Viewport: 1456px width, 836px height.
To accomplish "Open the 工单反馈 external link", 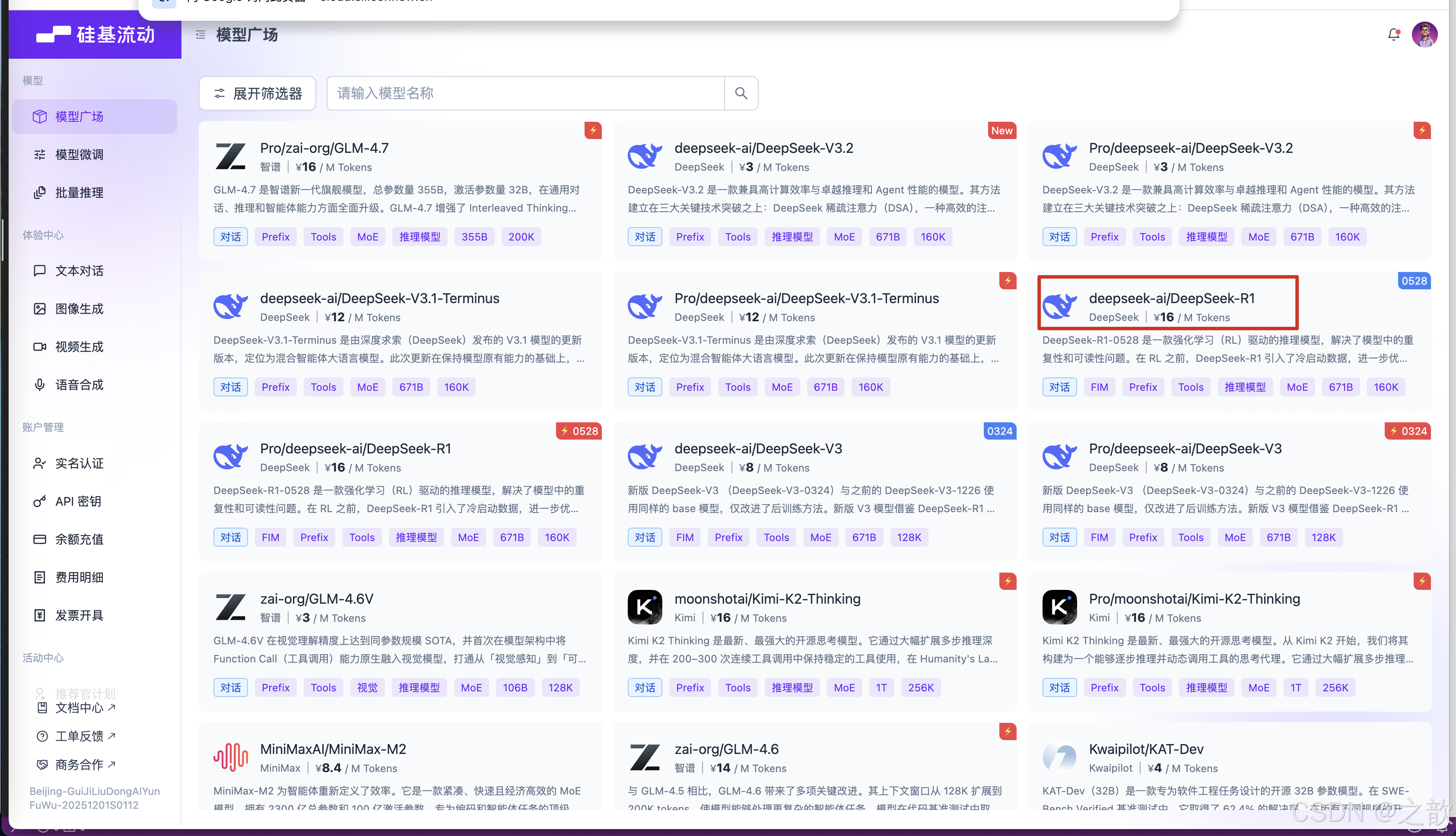I will click(79, 736).
